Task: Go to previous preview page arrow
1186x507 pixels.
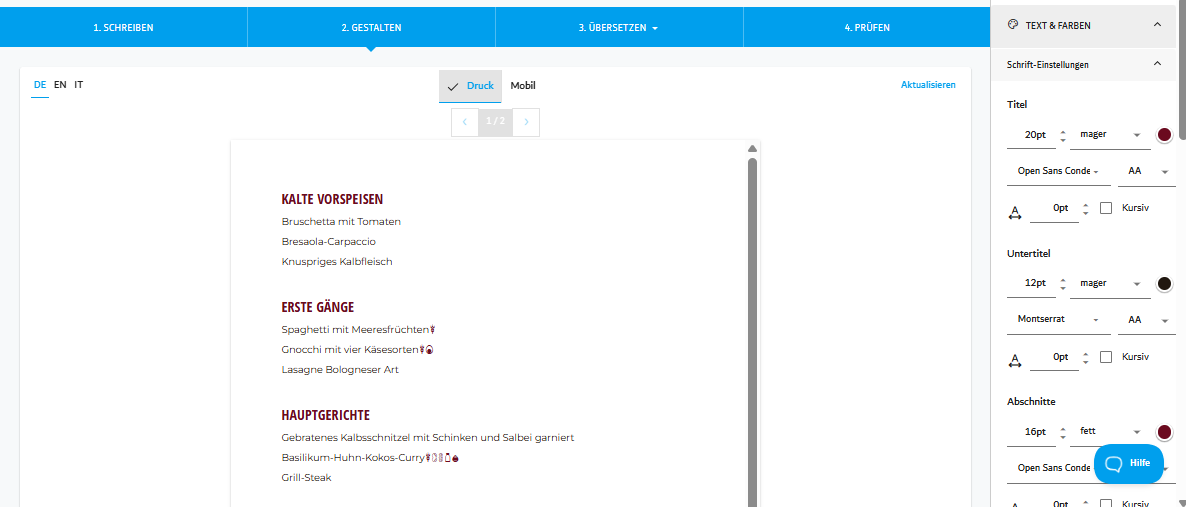Action: 465,122
